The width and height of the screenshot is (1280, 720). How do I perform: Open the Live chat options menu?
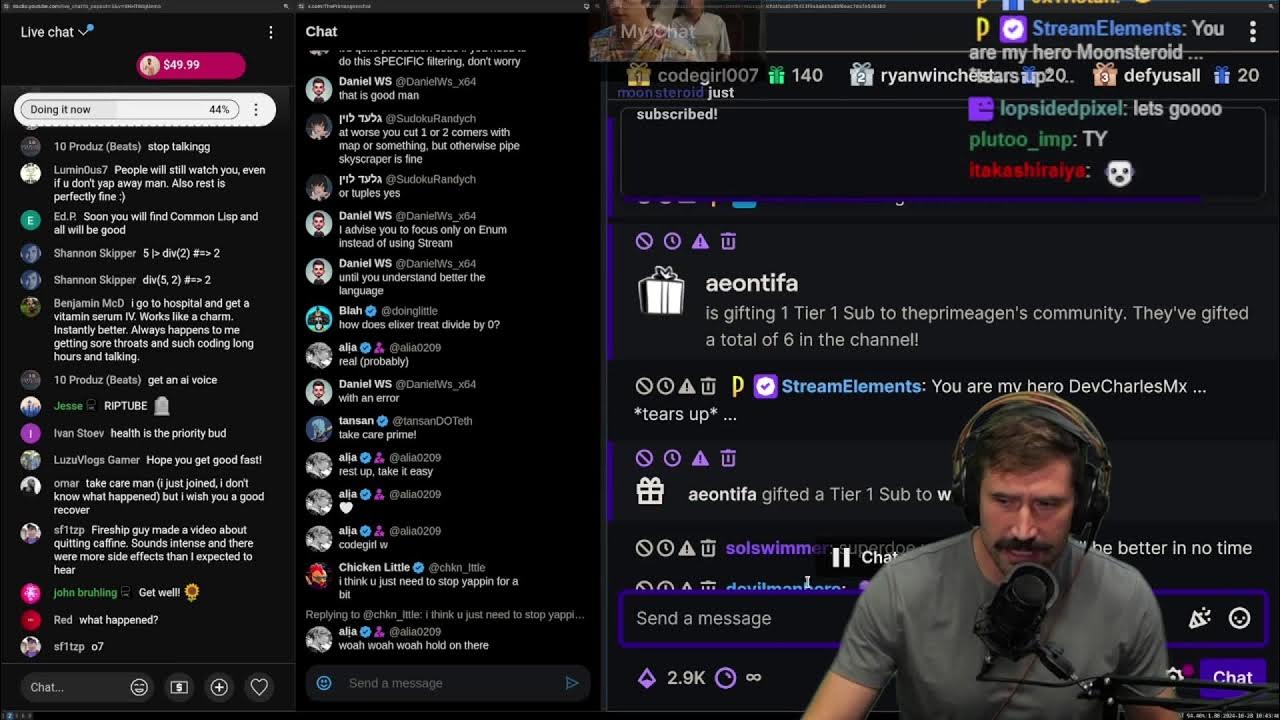[x=270, y=32]
